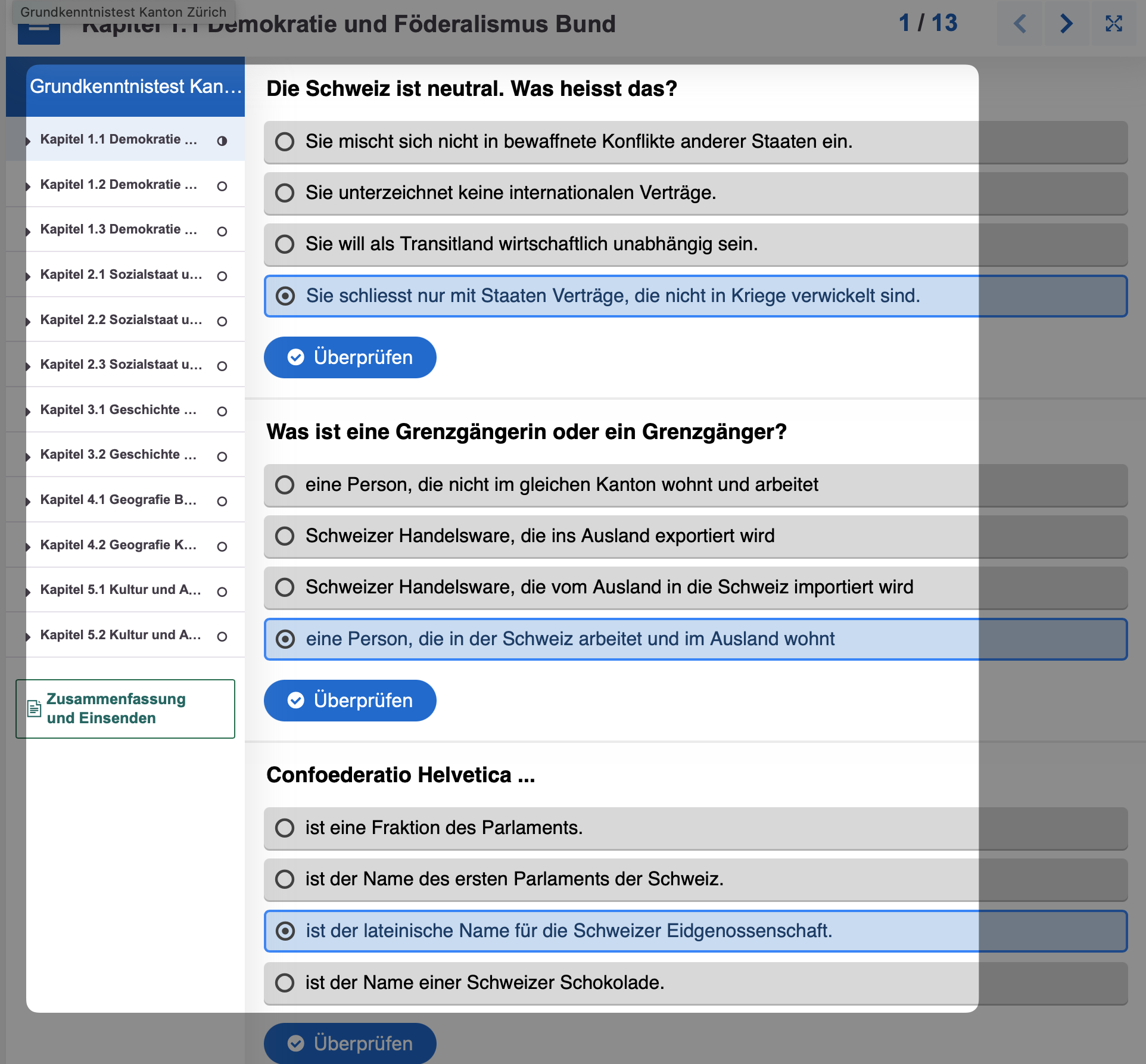Go to previous page arrow
1146x1064 pixels.
pyautogui.click(x=1020, y=24)
